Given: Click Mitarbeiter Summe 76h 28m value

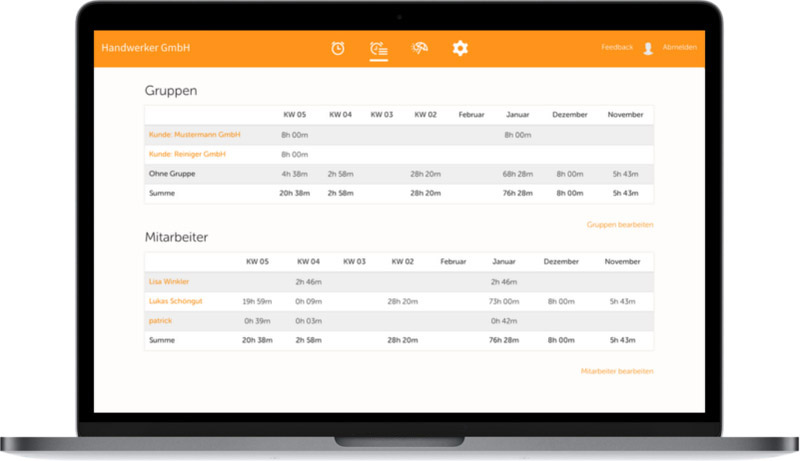Looking at the screenshot, I should (504, 340).
